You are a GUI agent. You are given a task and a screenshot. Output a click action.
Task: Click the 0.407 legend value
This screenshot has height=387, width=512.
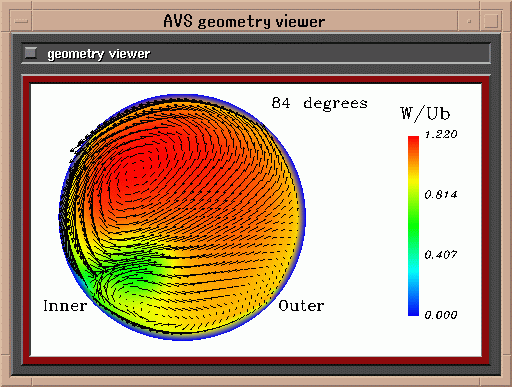[441, 255]
